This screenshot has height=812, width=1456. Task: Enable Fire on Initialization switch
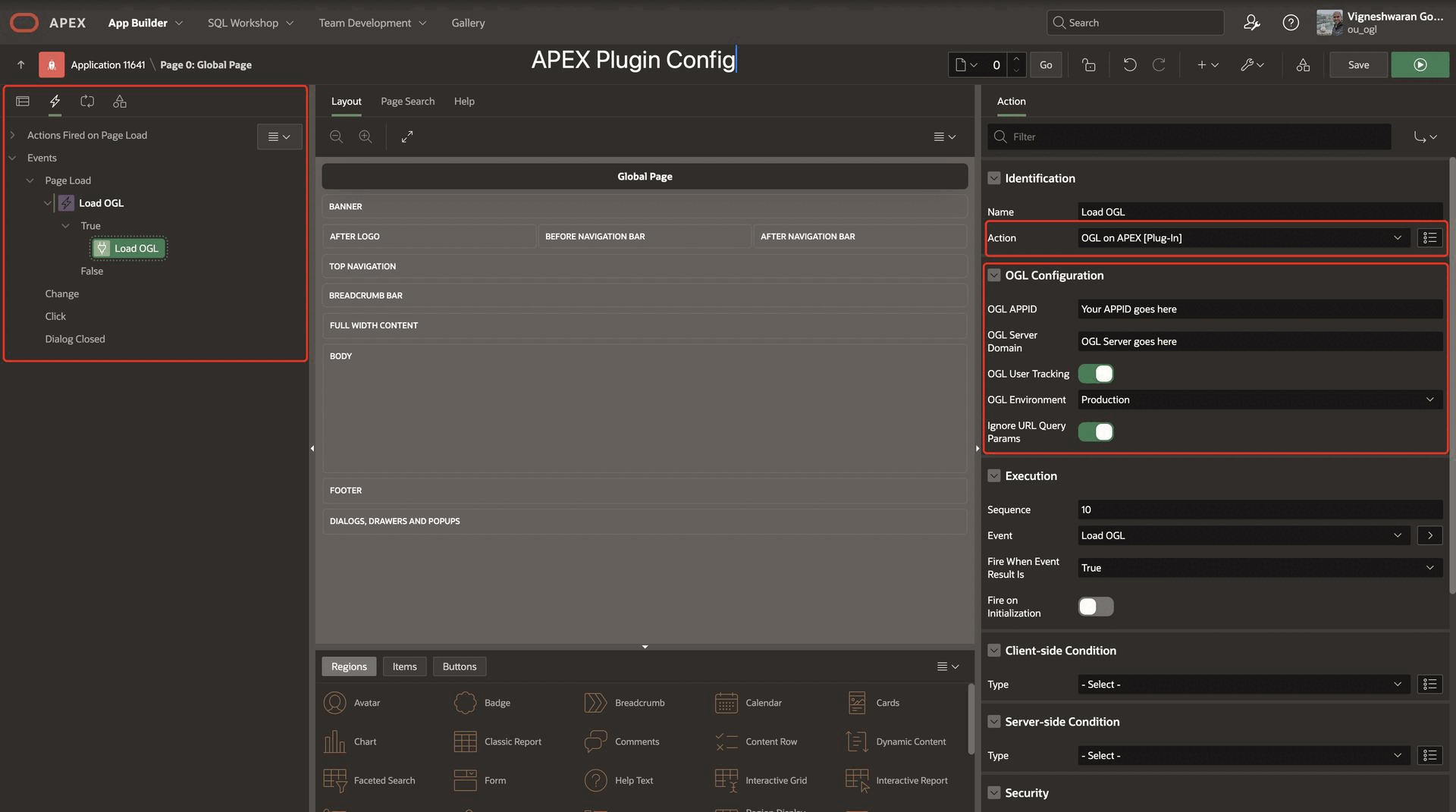click(x=1096, y=607)
